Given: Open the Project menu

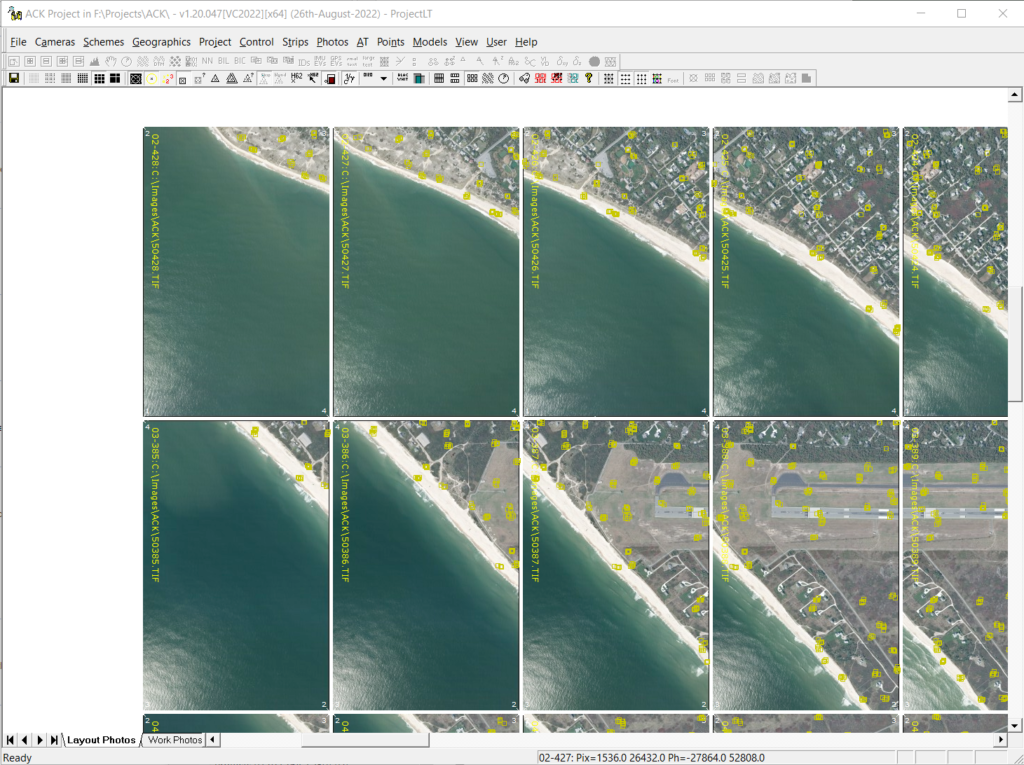Looking at the screenshot, I should [x=215, y=42].
